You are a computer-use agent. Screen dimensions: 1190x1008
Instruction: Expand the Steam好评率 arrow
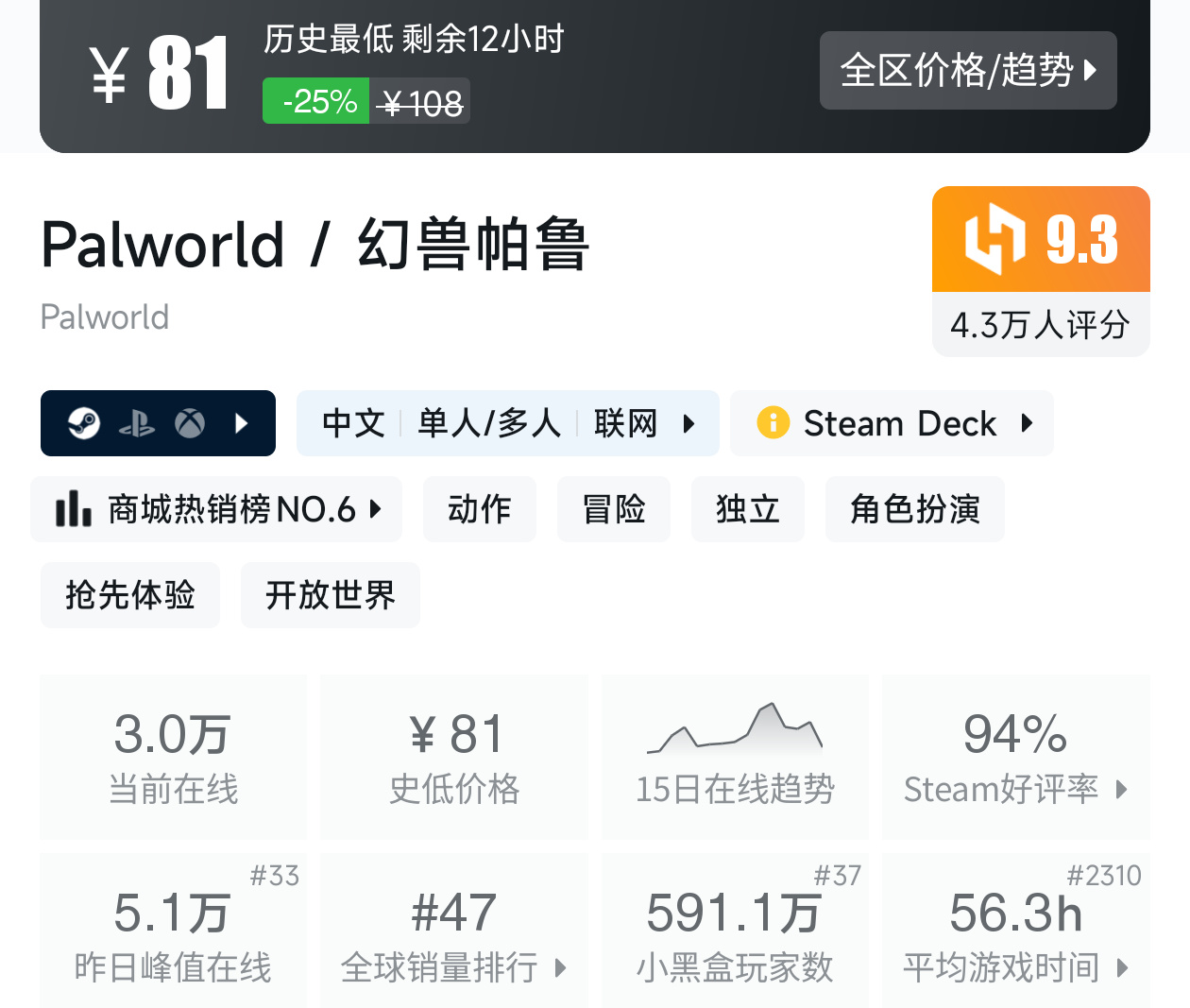(1122, 789)
